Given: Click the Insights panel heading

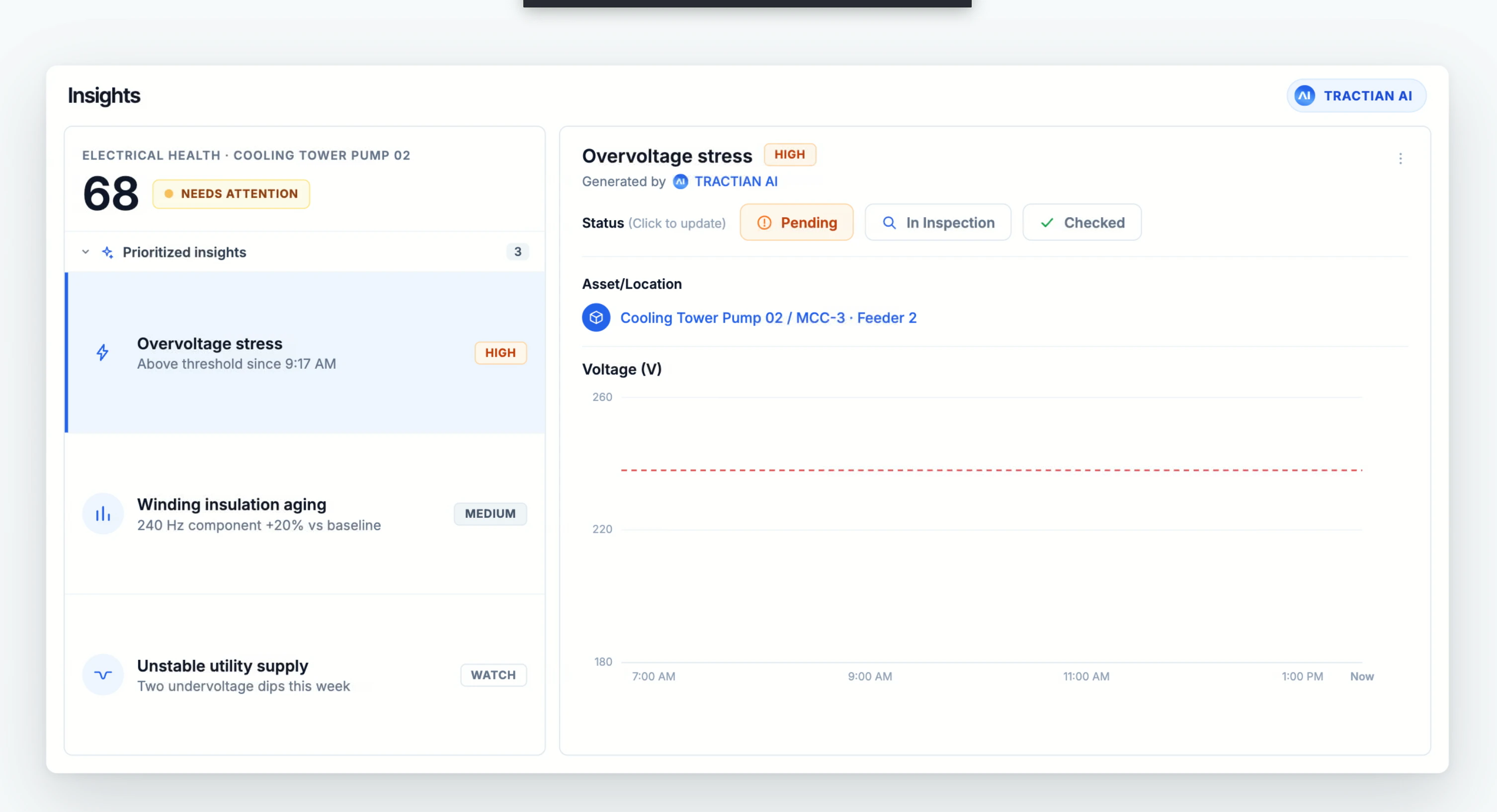Looking at the screenshot, I should pos(104,96).
